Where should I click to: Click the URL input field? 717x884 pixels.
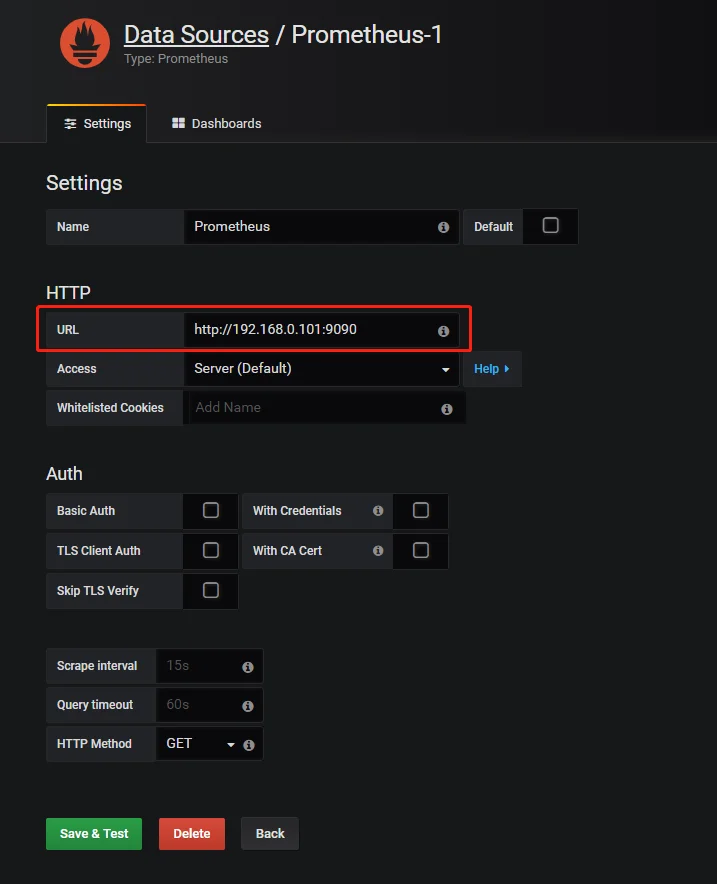click(x=321, y=330)
